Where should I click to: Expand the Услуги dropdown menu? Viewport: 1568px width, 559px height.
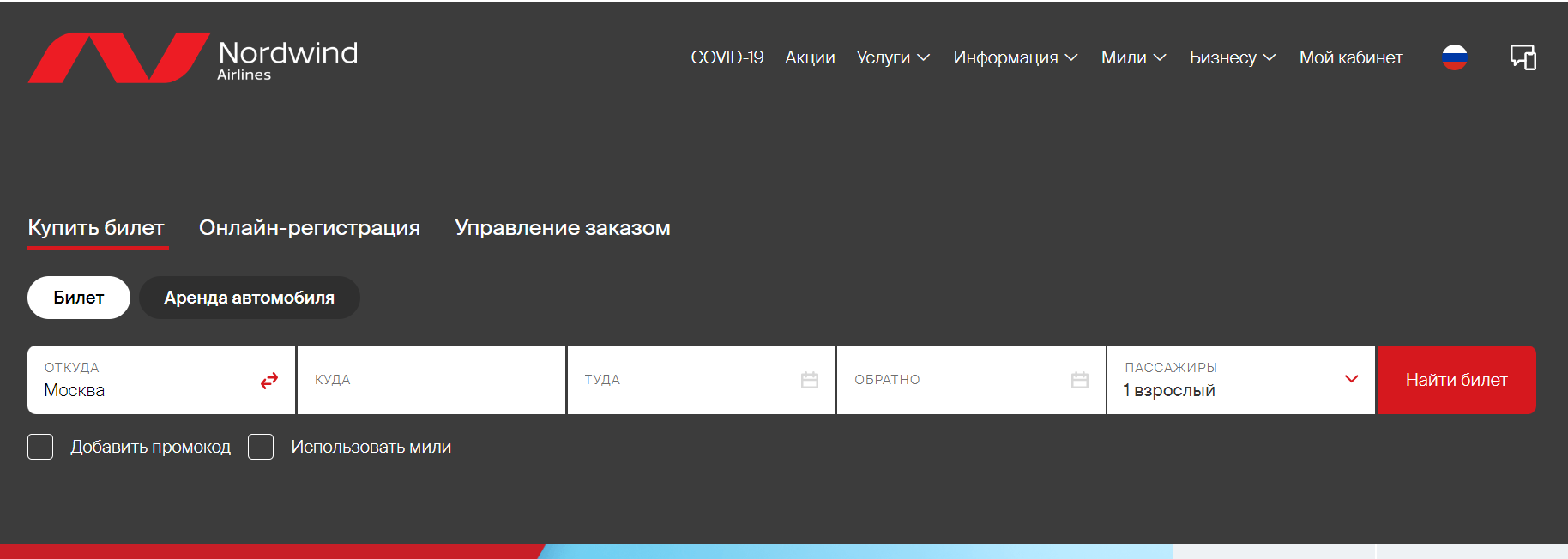tap(893, 57)
